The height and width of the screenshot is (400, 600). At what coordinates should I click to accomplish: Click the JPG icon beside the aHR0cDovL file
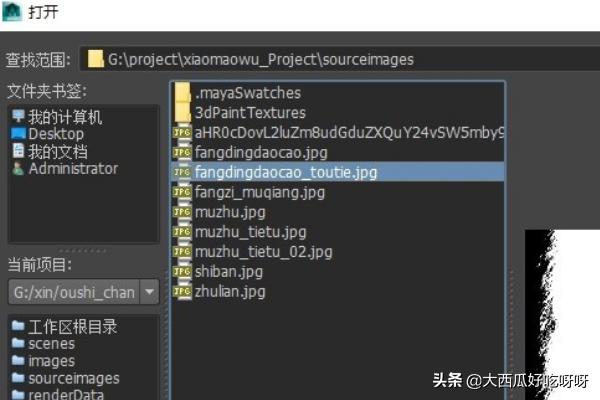coord(182,133)
